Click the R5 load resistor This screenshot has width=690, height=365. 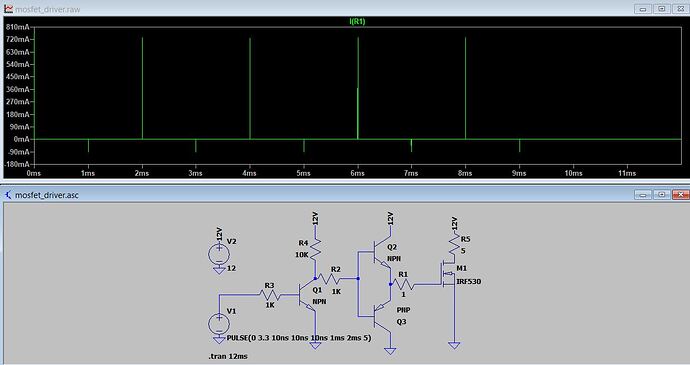(454, 245)
